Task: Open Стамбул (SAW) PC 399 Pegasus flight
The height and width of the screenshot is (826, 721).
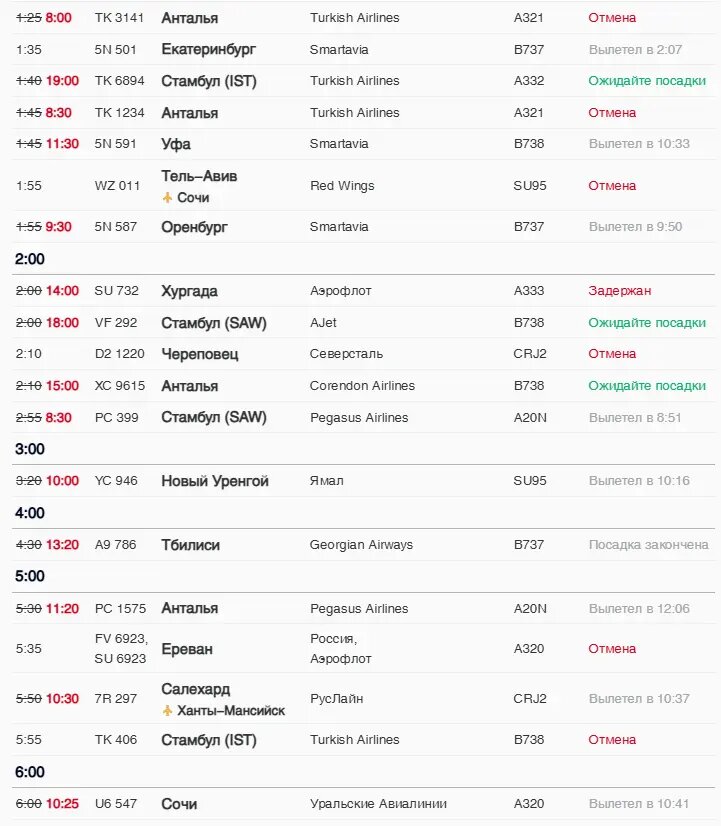Action: pos(363,418)
